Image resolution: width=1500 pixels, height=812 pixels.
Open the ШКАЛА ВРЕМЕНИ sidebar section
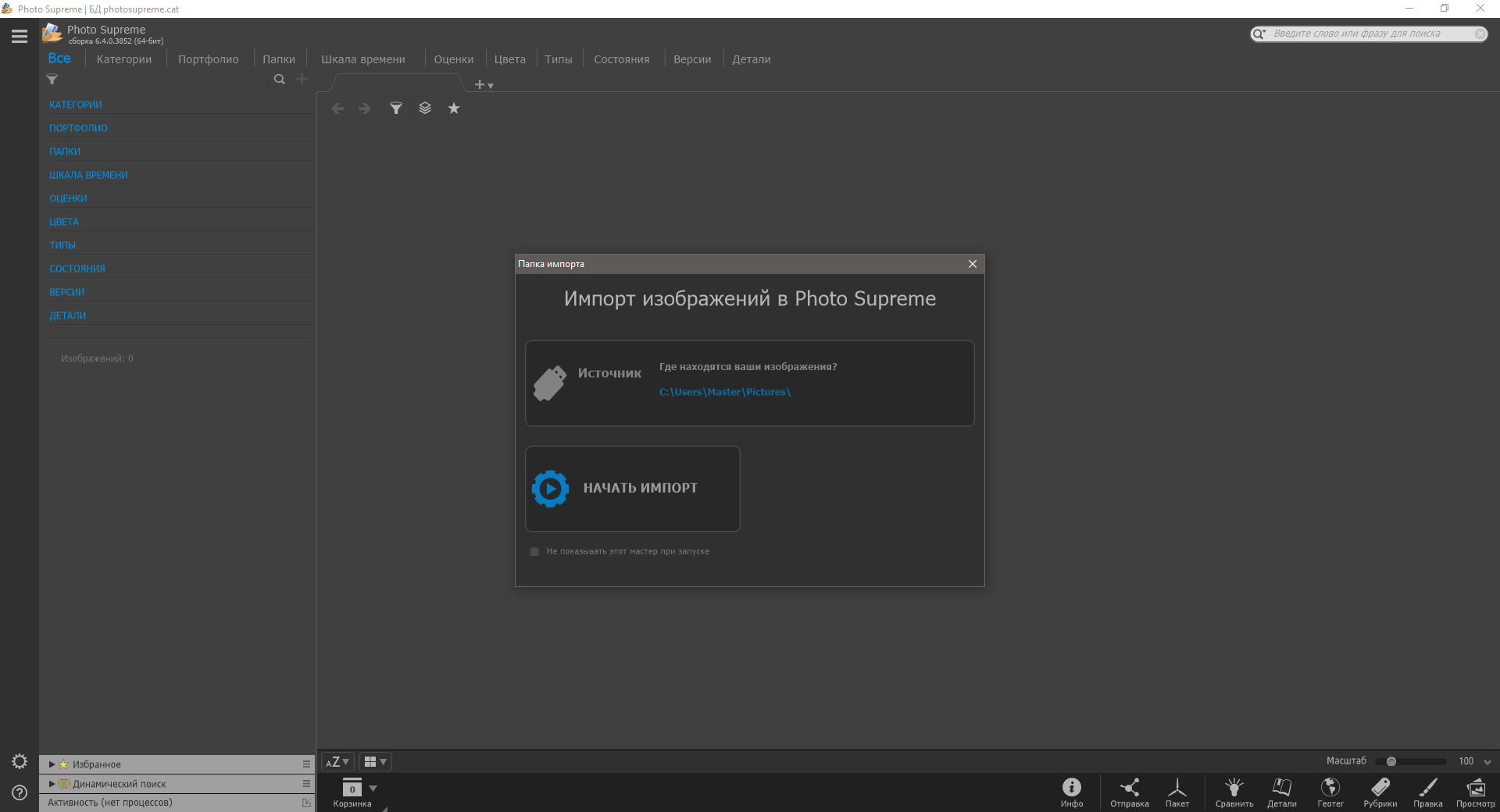click(88, 175)
